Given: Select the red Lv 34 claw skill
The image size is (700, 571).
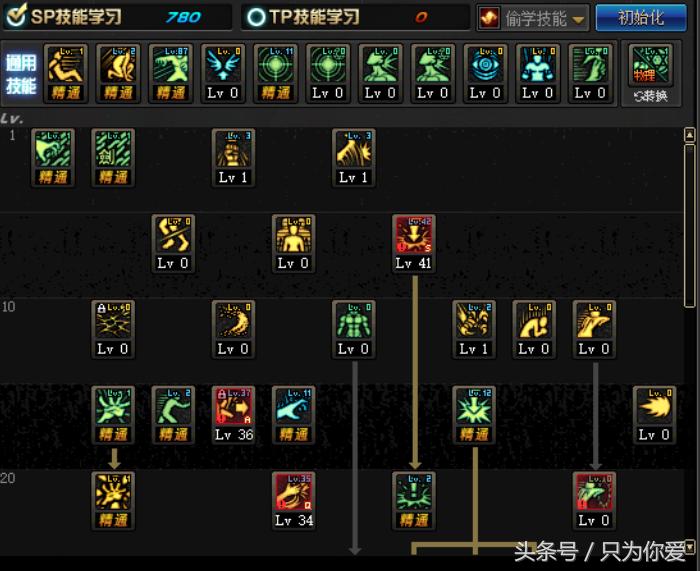Looking at the screenshot, I should pos(294,501).
